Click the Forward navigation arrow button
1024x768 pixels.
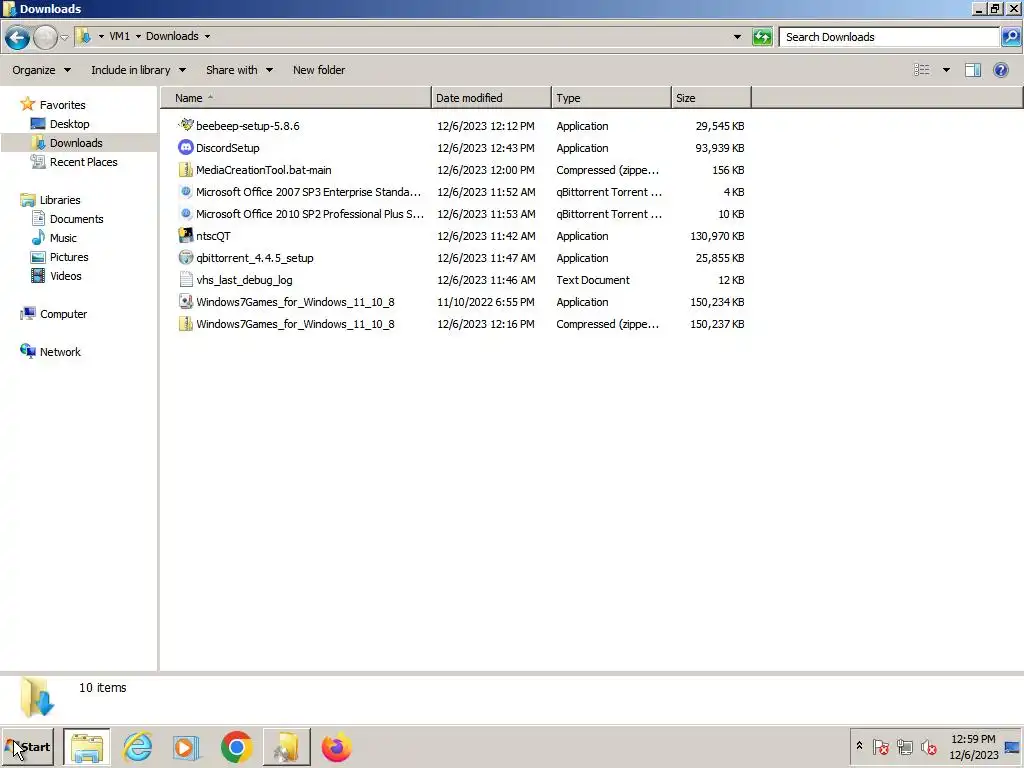point(45,37)
